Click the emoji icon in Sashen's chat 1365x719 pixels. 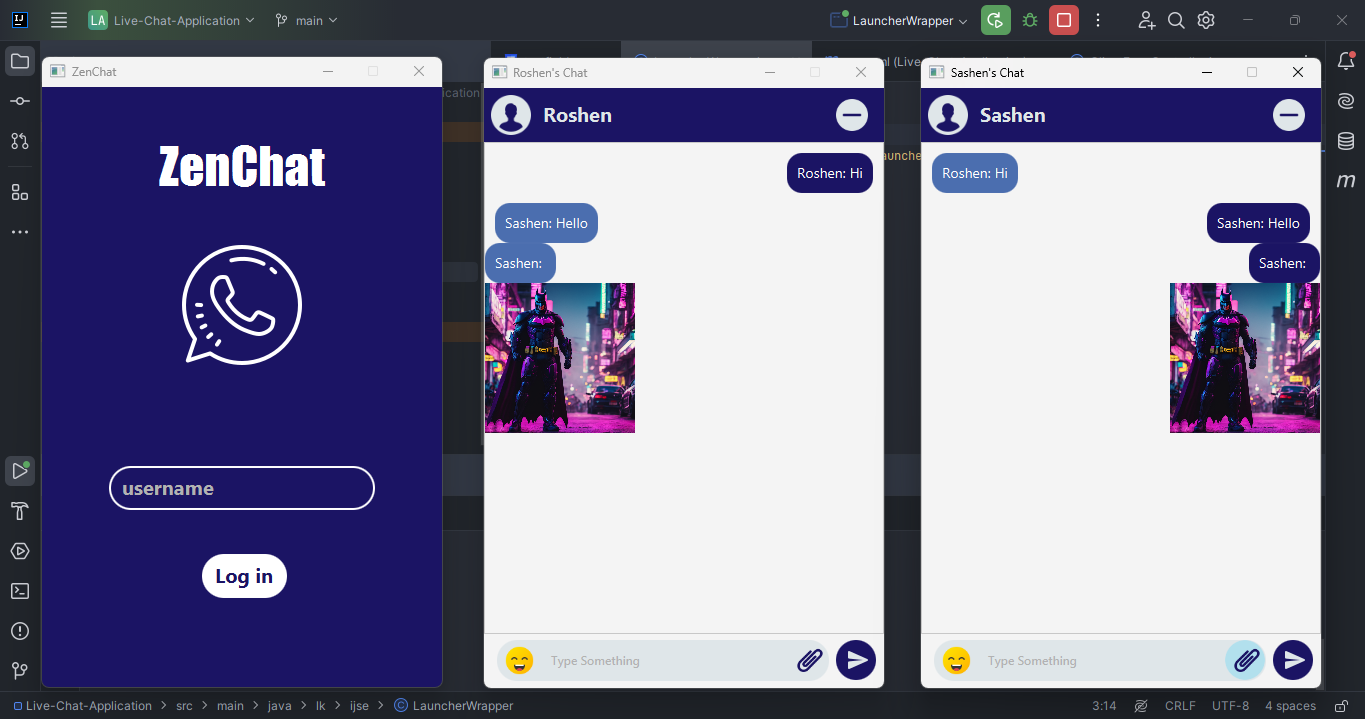point(956,661)
